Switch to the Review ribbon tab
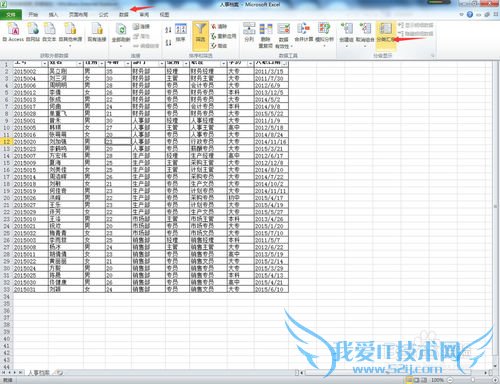This screenshot has width=500, height=384. click(144, 15)
